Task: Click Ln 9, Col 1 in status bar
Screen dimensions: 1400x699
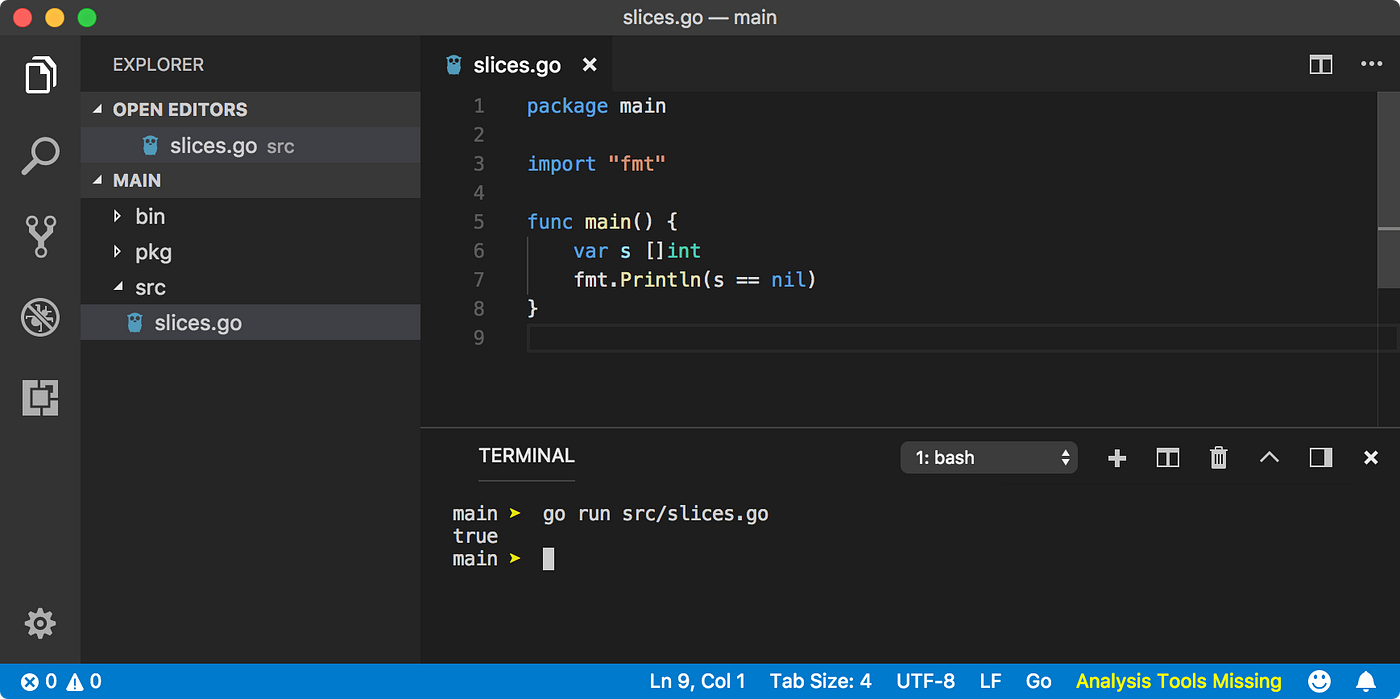Action: tap(698, 682)
